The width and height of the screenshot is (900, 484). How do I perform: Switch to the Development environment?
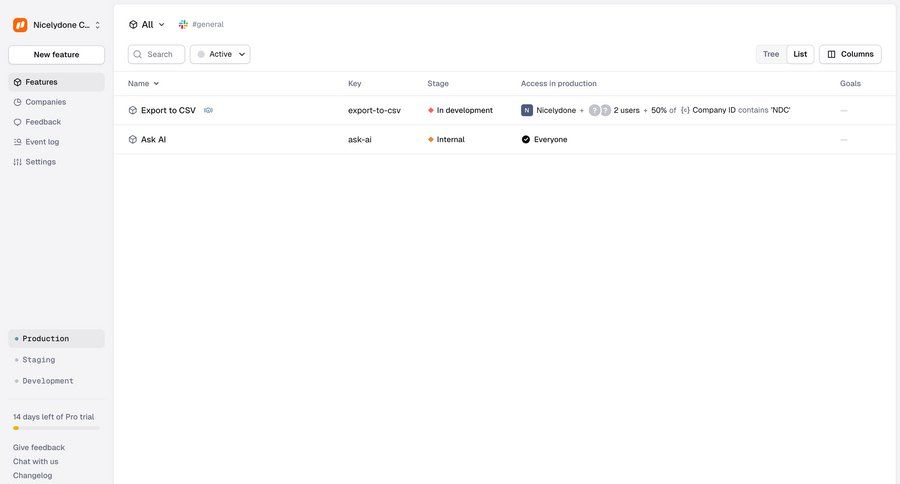[56, 381]
